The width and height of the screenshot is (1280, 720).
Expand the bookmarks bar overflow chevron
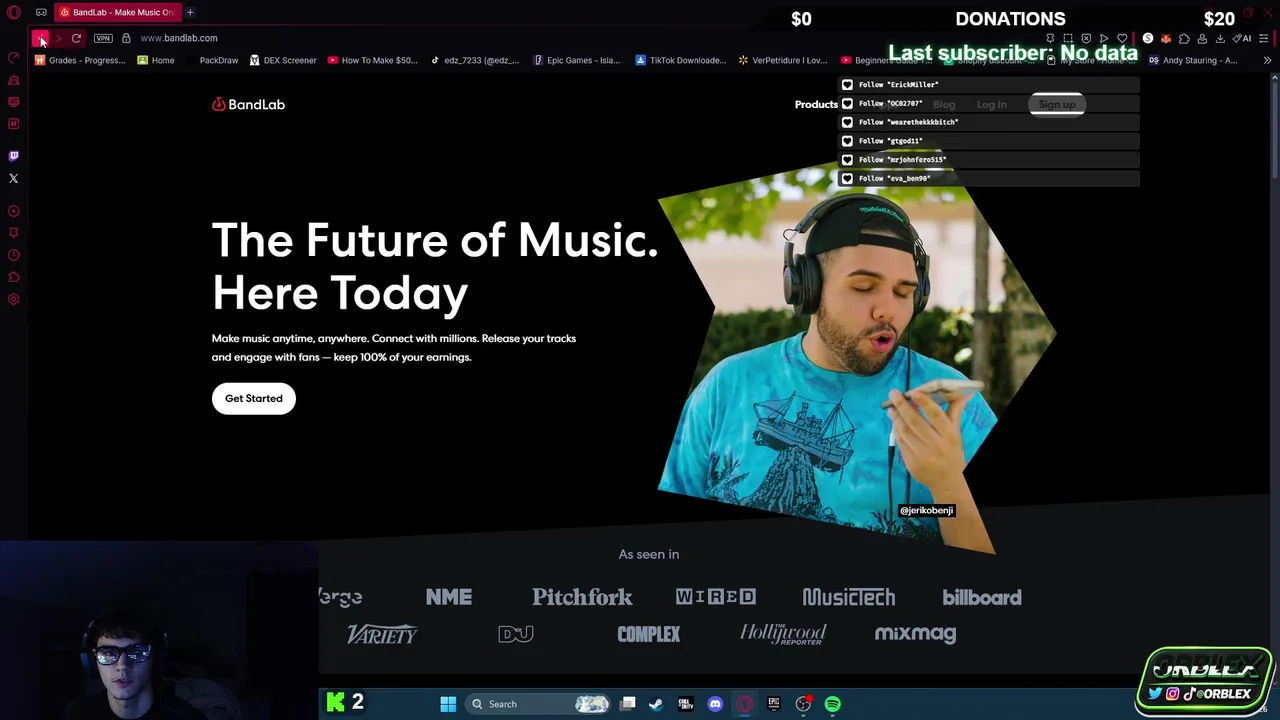click(x=1267, y=60)
